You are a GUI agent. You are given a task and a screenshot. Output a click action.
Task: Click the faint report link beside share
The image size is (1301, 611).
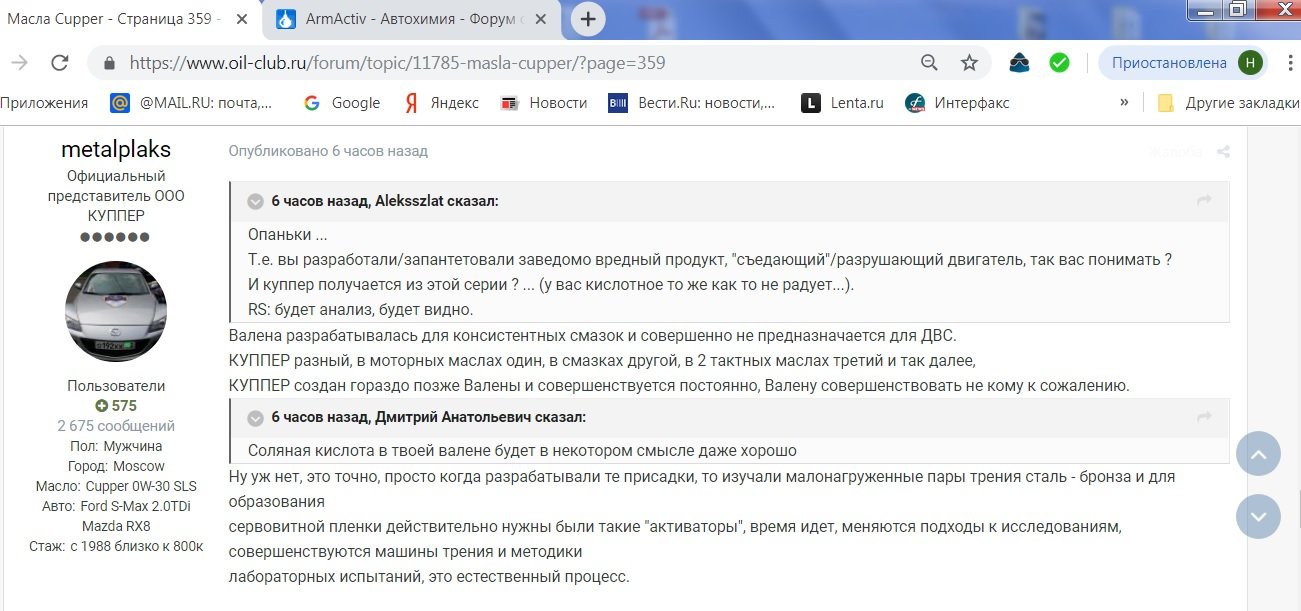(1175, 152)
